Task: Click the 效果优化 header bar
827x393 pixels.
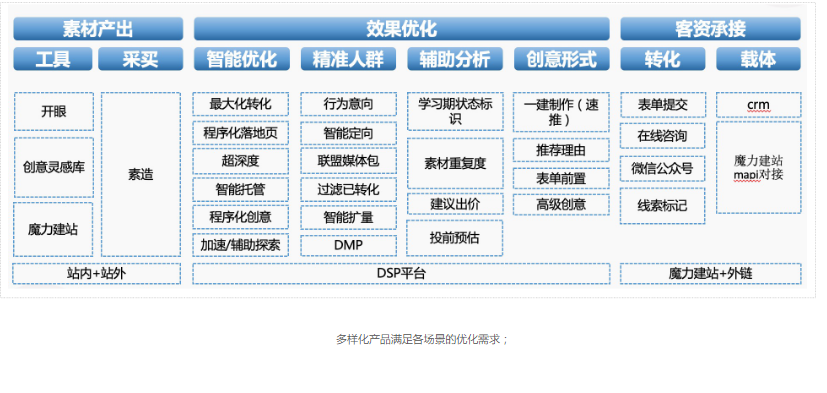Action: click(401, 28)
